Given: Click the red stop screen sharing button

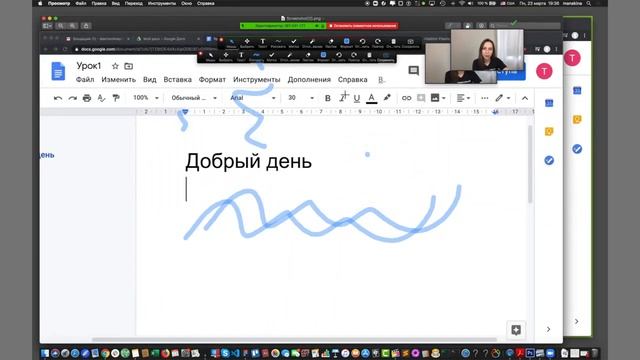Looking at the screenshot, I should pos(362,26).
